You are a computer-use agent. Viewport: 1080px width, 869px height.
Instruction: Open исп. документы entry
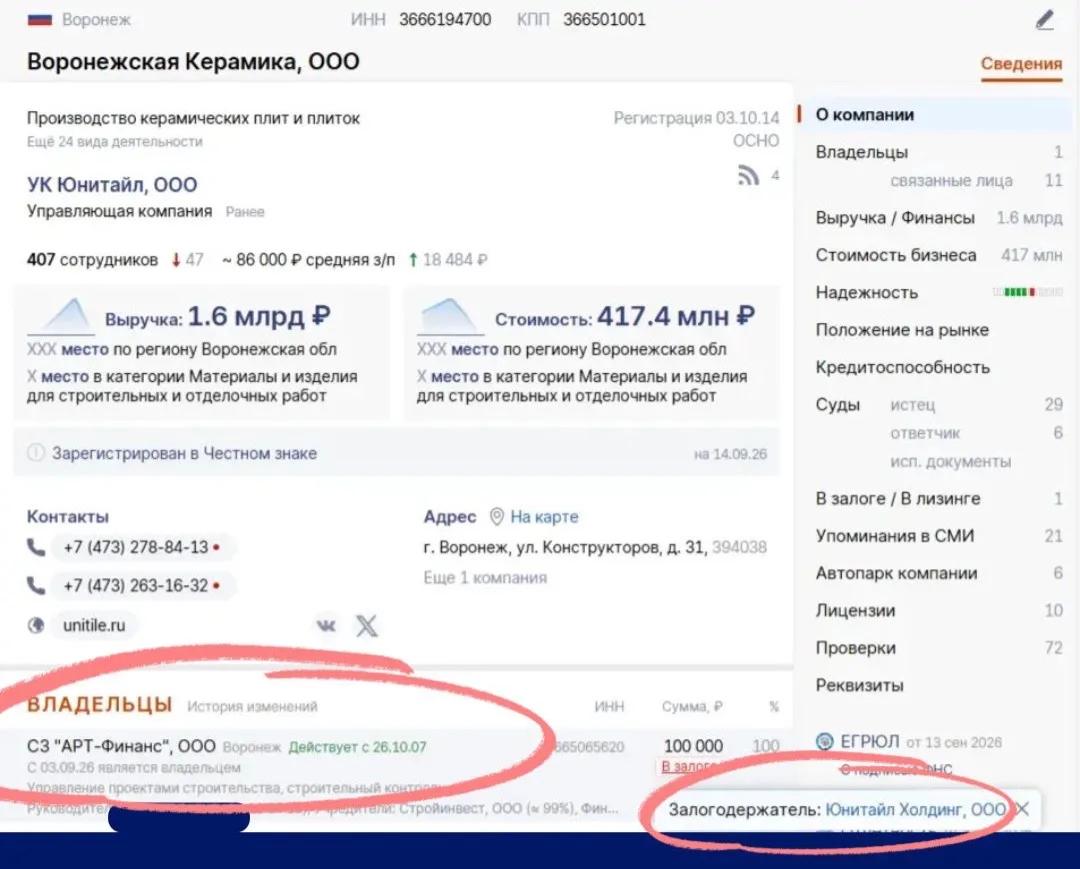pos(951,461)
